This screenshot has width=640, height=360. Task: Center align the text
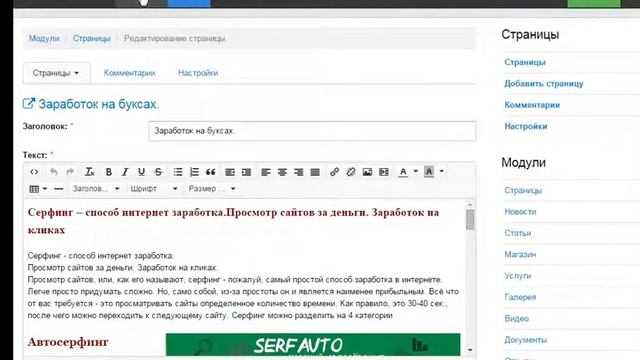pyautogui.click(x=282, y=172)
